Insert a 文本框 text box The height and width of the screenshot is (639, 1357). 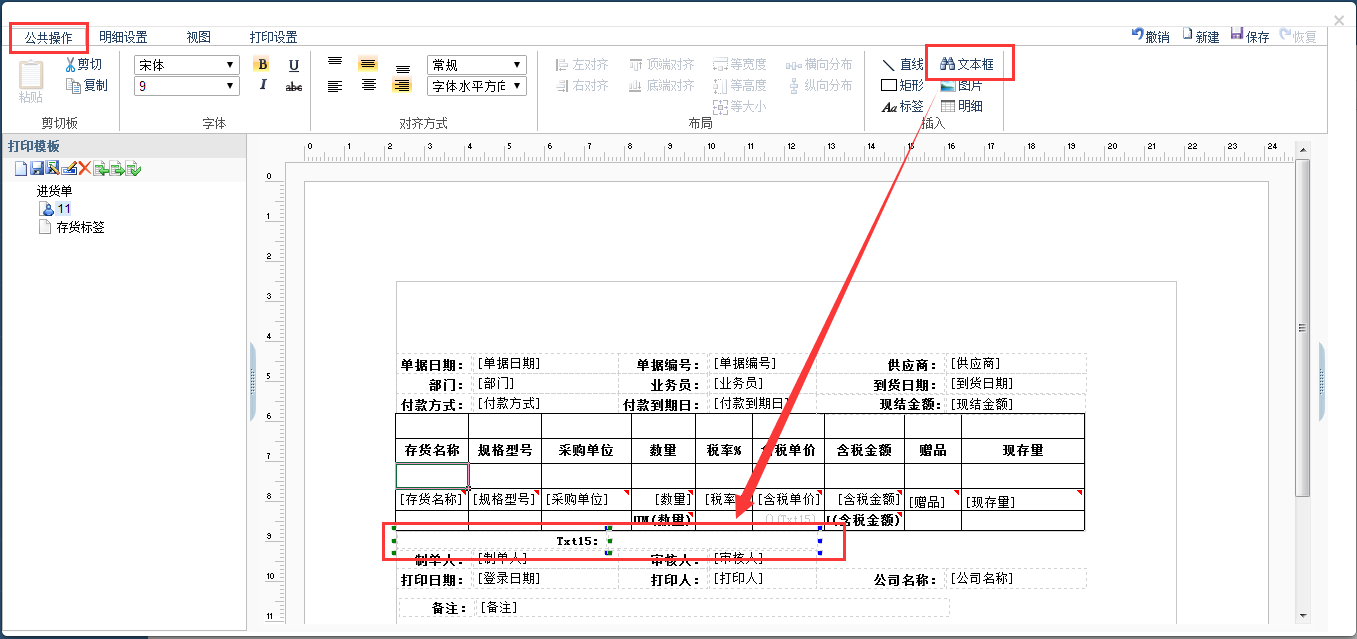point(967,64)
